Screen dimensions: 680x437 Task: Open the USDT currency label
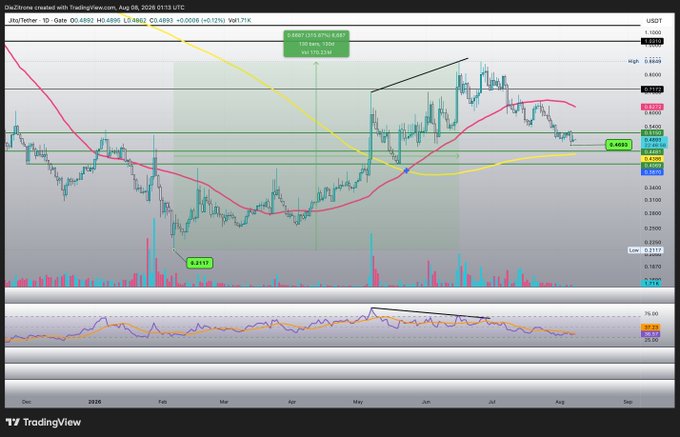click(x=654, y=21)
